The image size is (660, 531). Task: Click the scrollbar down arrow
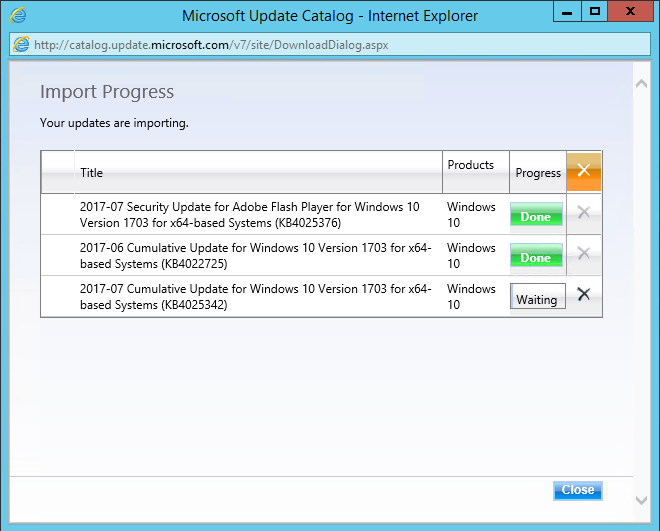coord(642,498)
